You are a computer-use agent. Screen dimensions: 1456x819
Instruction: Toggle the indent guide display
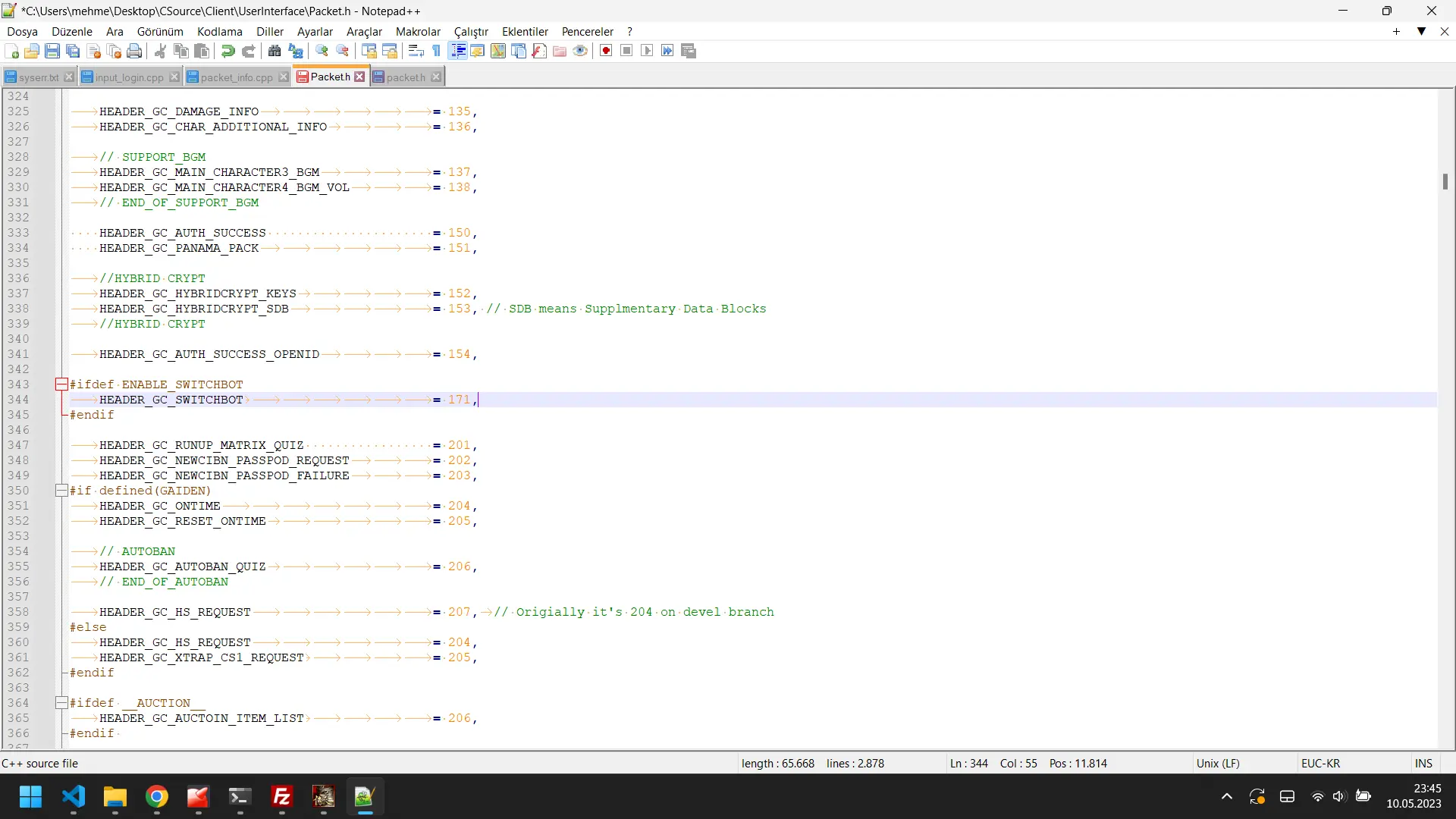coord(458,51)
